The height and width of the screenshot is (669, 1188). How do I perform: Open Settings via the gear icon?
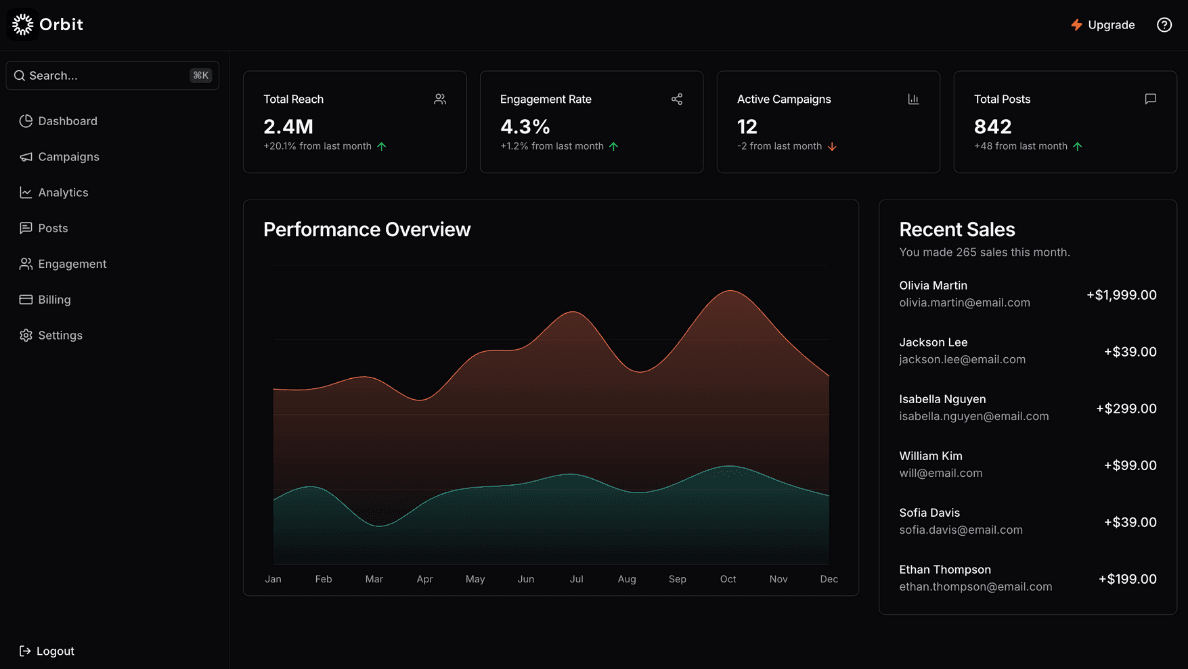[25, 335]
